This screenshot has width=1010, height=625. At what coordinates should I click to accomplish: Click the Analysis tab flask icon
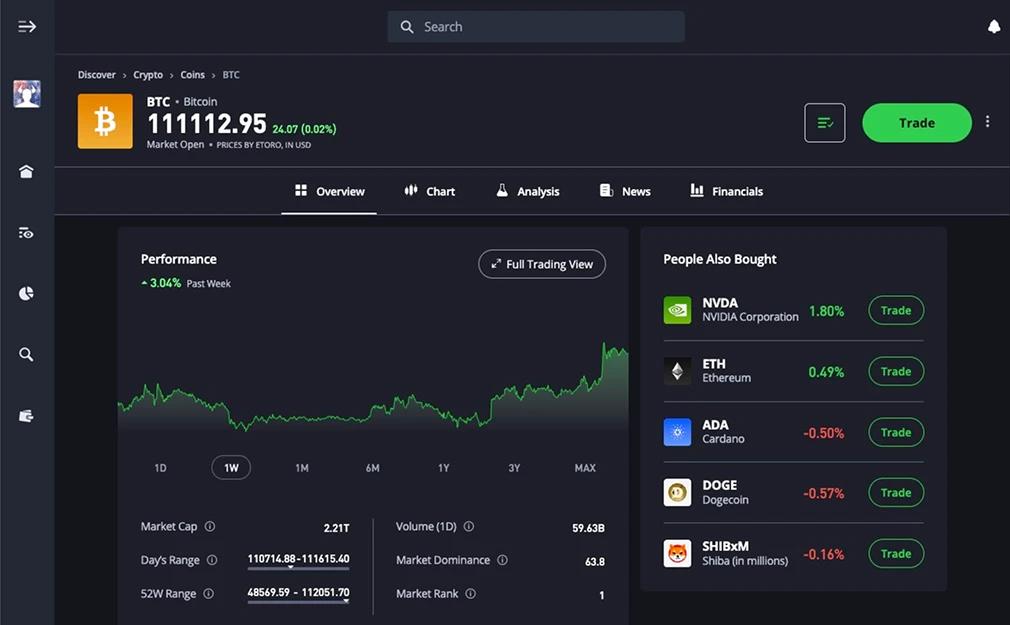(502, 190)
